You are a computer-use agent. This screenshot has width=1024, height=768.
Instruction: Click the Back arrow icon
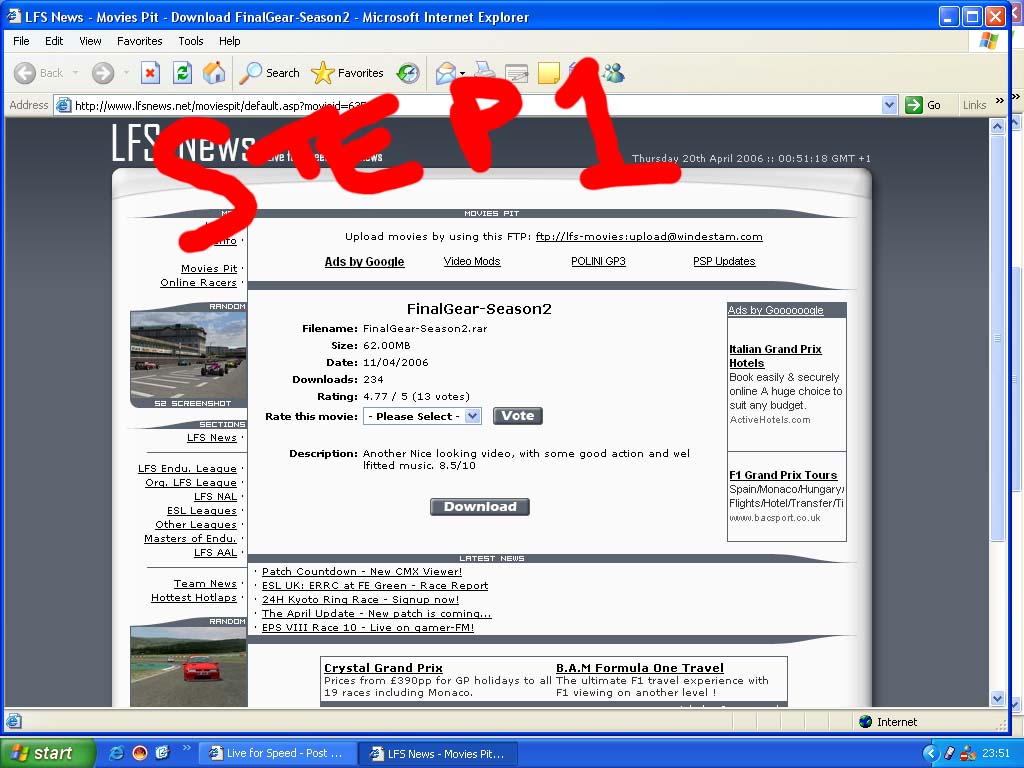[x=25, y=73]
